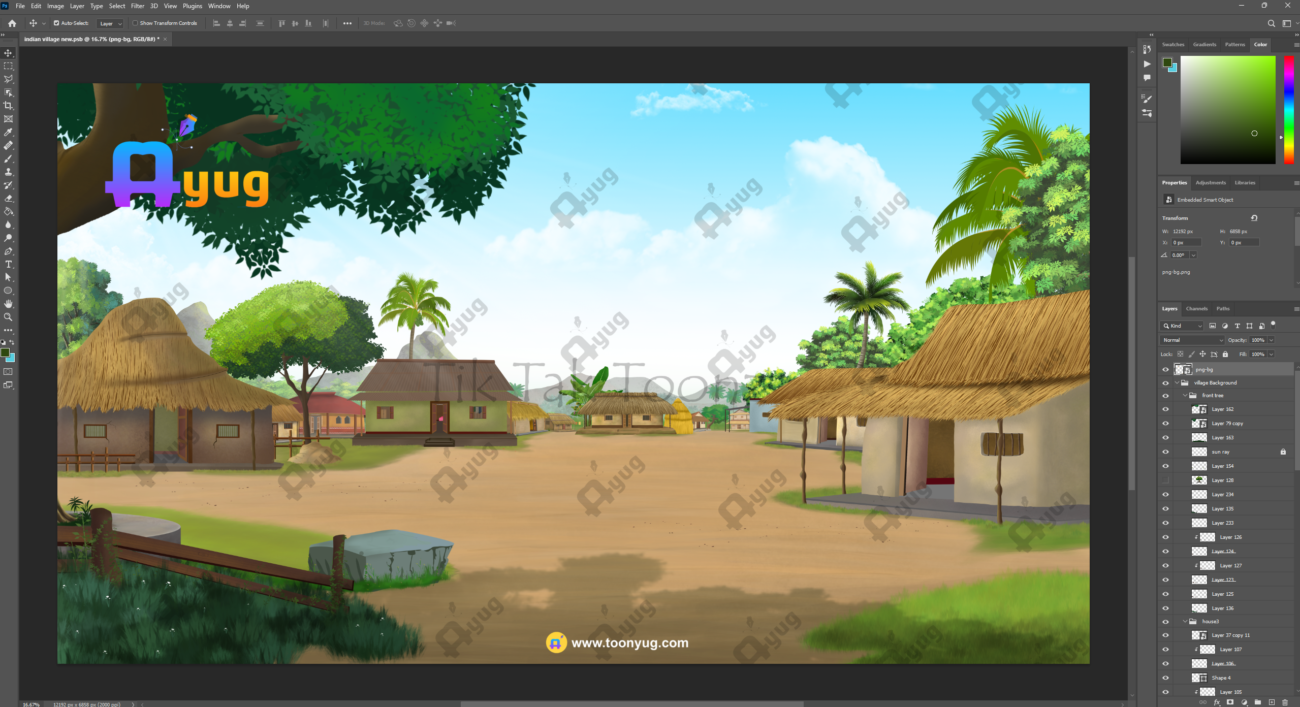This screenshot has width=1300, height=707.
Task: Click the delete layer trash icon
Action: pyautogui.click(x=1285, y=702)
